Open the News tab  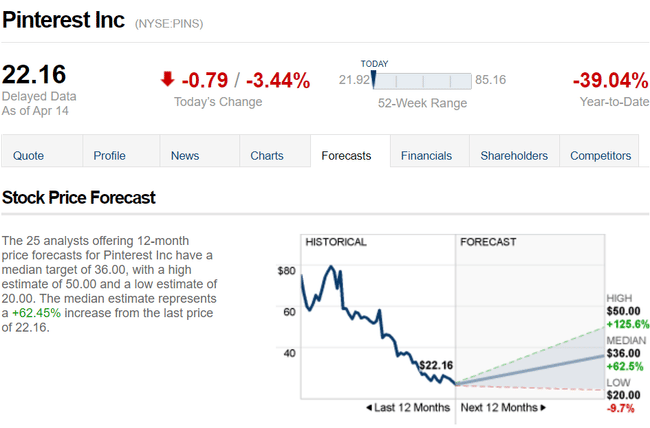point(185,155)
